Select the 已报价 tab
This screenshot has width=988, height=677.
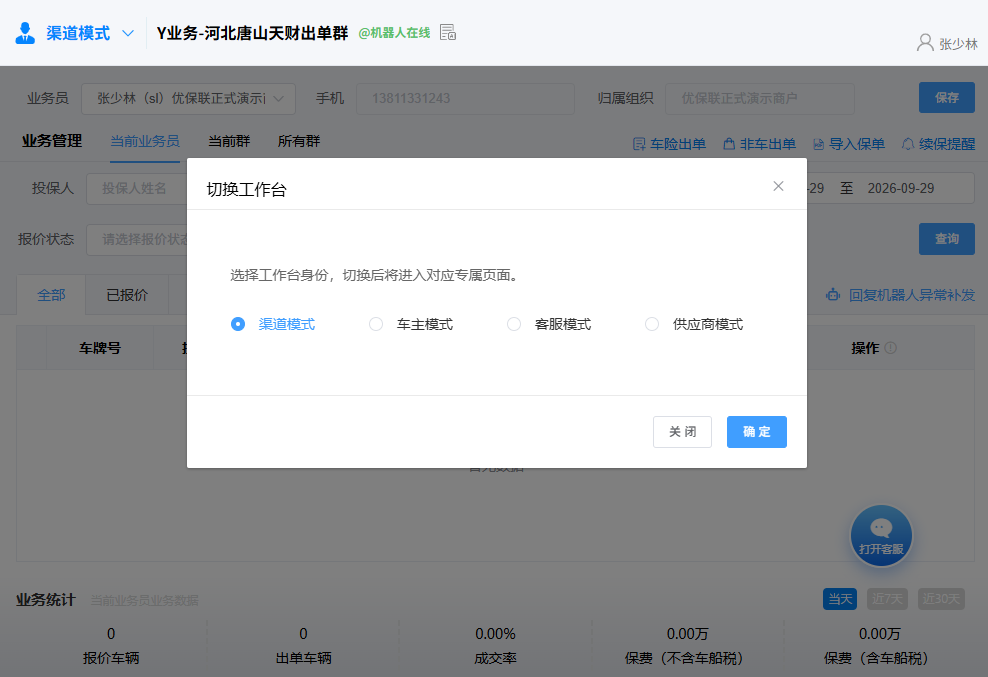(127, 295)
